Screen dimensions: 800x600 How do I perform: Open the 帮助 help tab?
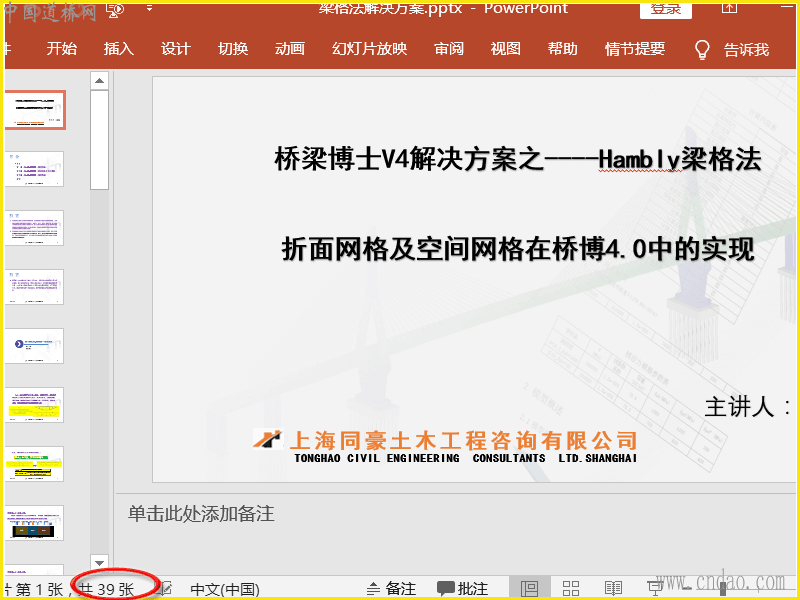point(563,49)
